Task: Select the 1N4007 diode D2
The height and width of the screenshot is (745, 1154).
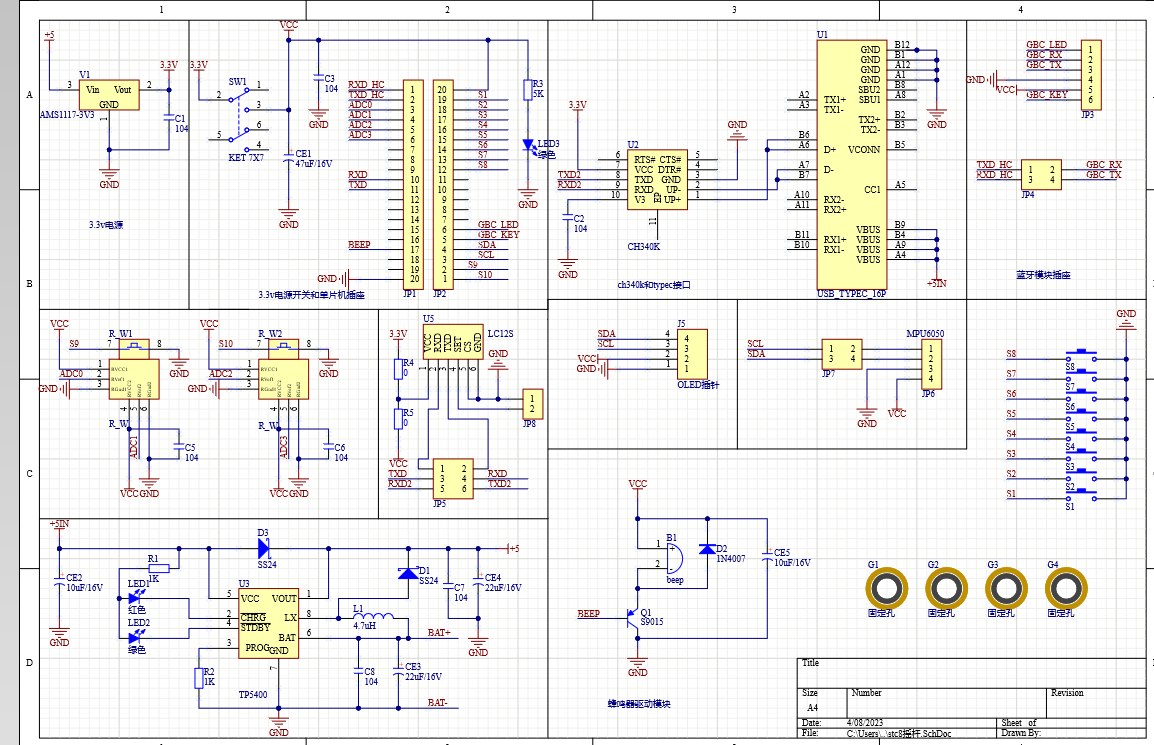Action: pos(708,549)
